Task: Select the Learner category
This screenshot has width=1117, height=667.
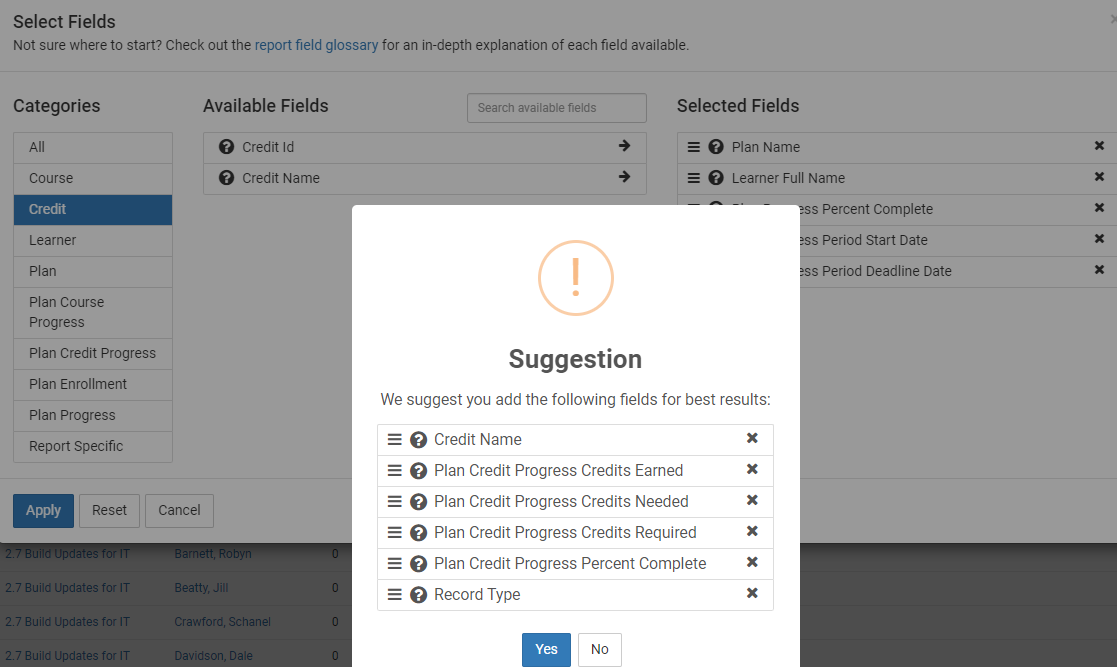Action: (x=93, y=241)
